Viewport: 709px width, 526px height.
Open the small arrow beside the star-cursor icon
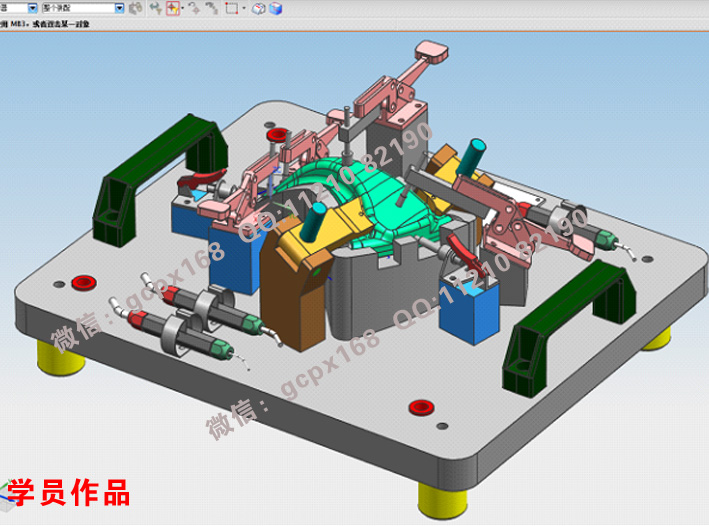click(x=182, y=8)
